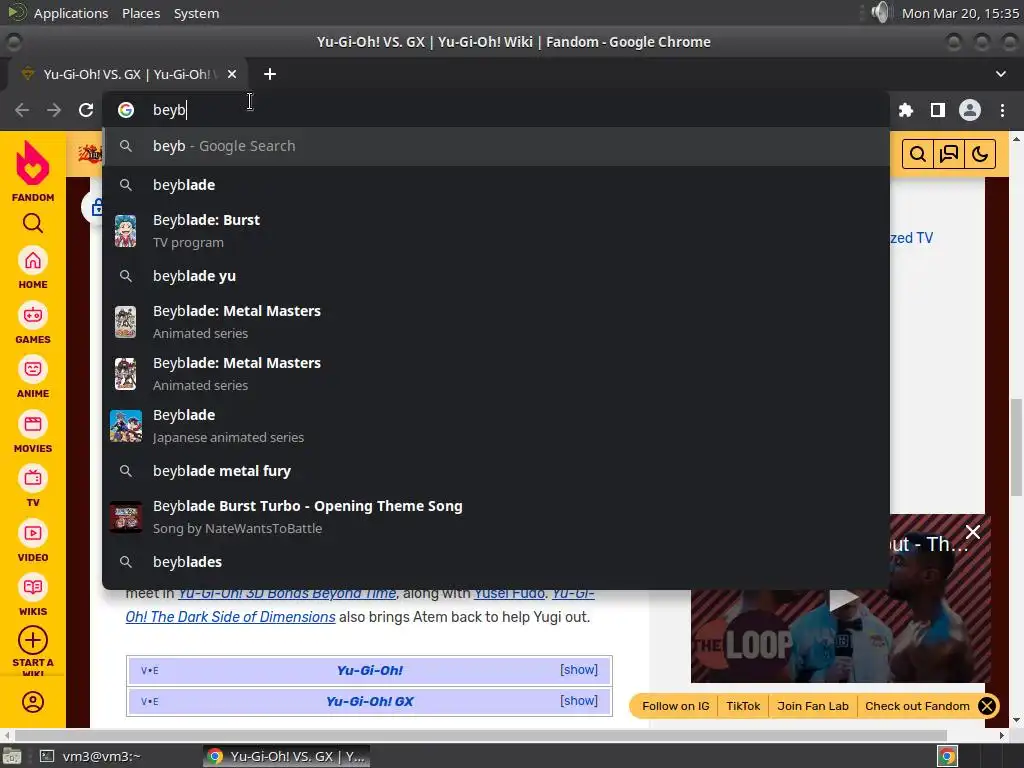The height and width of the screenshot is (768, 1024).
Task: Open Yu-Gi-Oh! navbox title link
Action: tap(370, 670)
